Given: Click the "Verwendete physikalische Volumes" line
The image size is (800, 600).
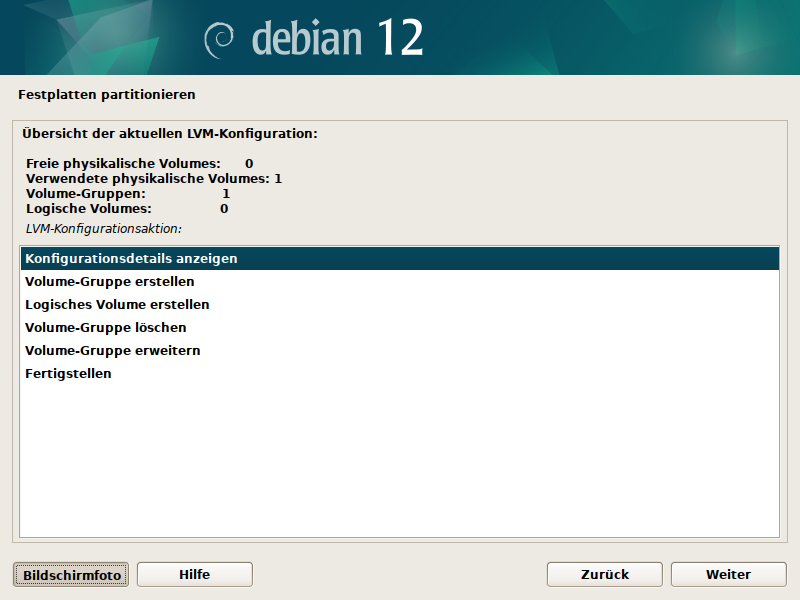Looking at the screenshot, I should click(153, 178).
